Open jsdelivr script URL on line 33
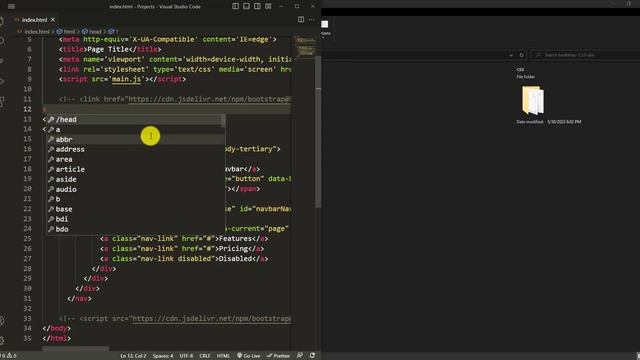This screenshot has height=360, width=640. 211,318
